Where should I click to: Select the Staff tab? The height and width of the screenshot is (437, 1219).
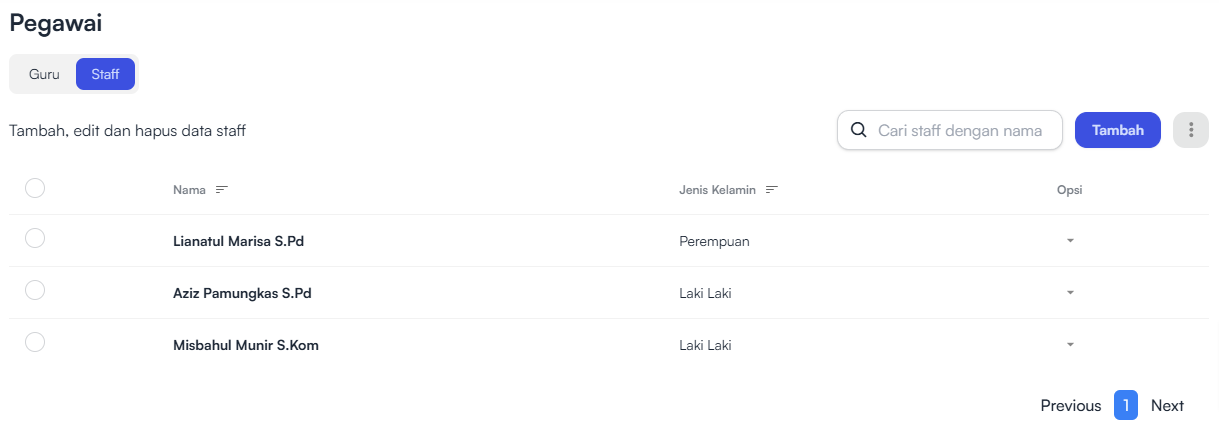tap(105, 74)
